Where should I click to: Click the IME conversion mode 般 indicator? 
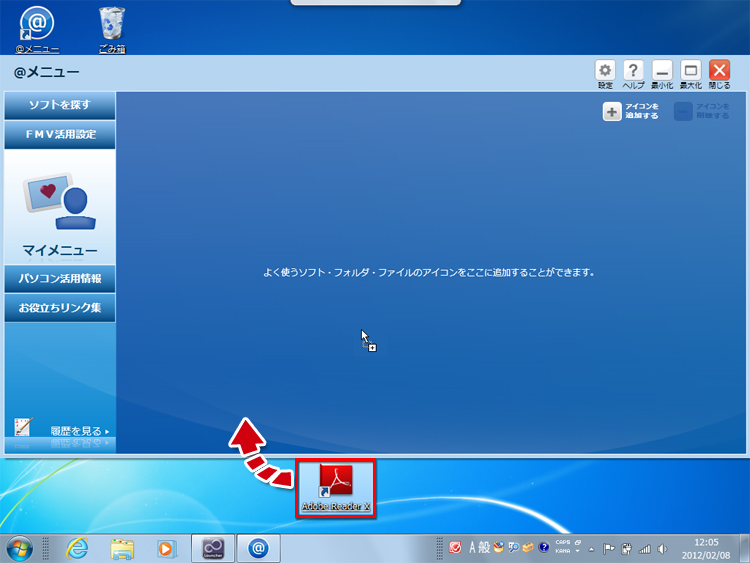484,547
